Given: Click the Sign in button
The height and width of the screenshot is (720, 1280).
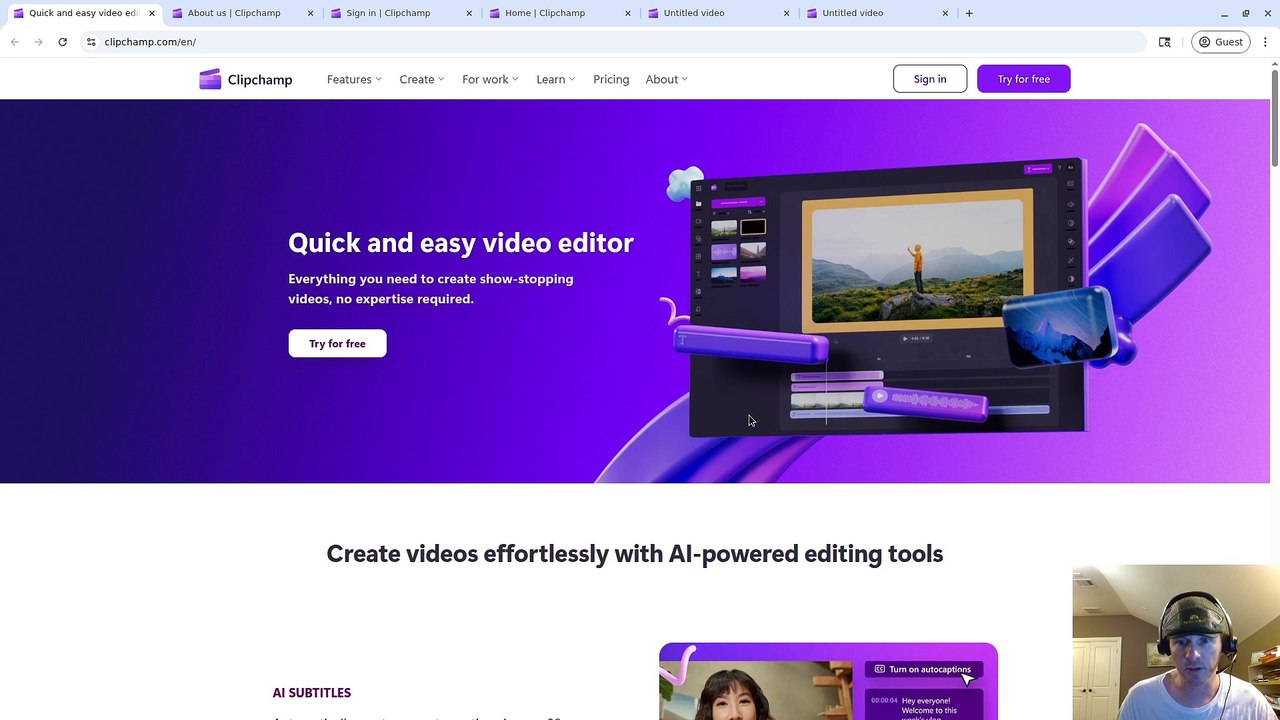Looking at the screenshot, I should click(x=930, y=79).
